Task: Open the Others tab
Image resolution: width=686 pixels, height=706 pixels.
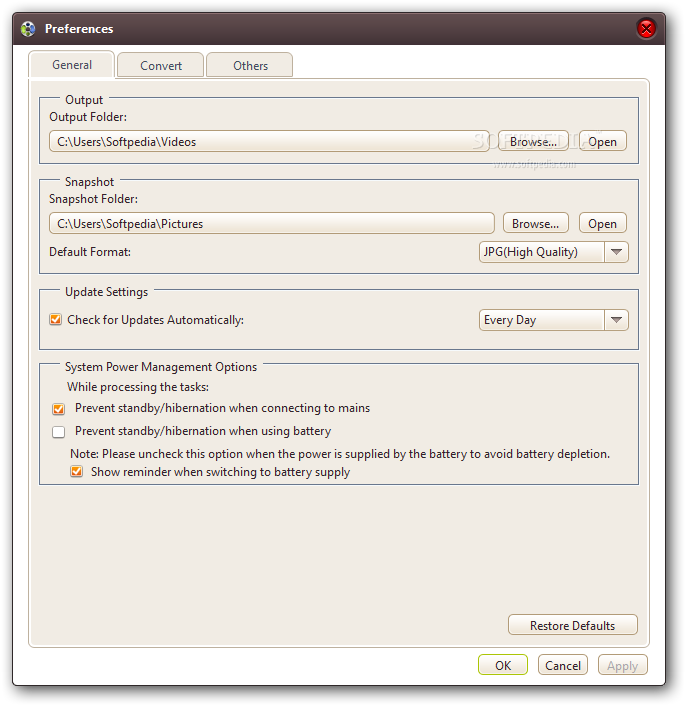Action: pos(250,66)
